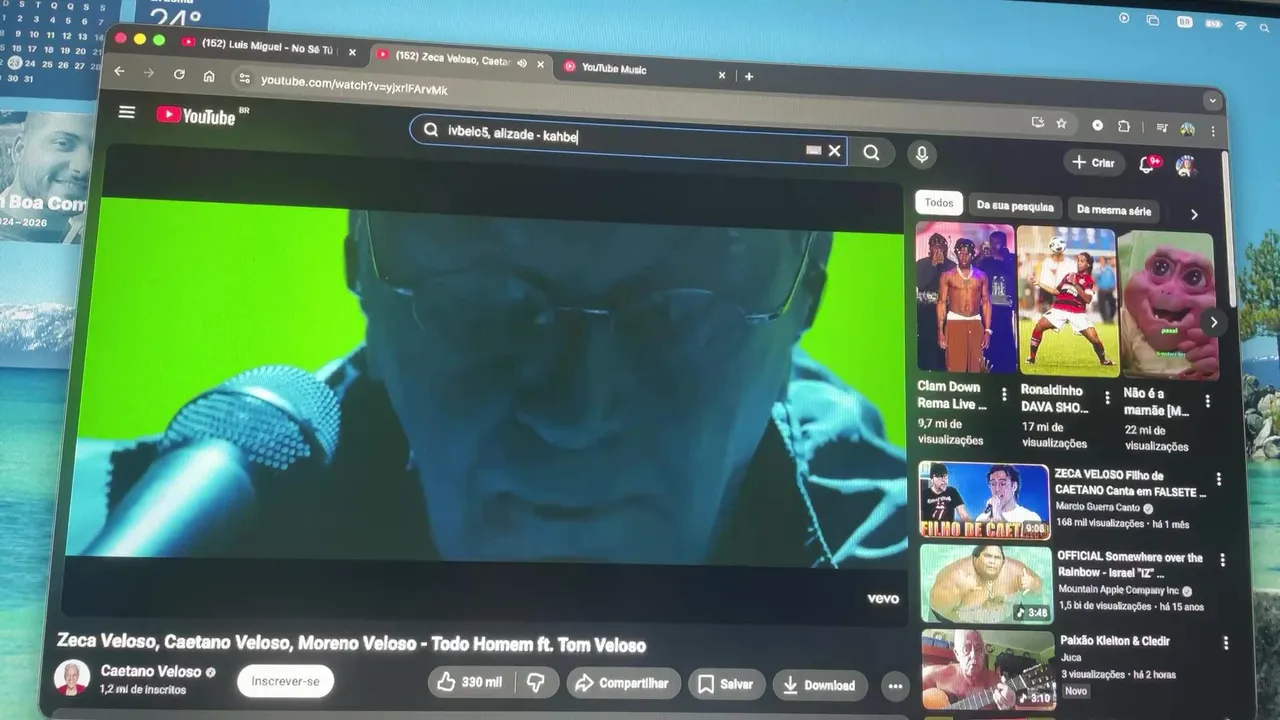Click the macOS Wi-Fi menu bar icon

[1241, 24]
